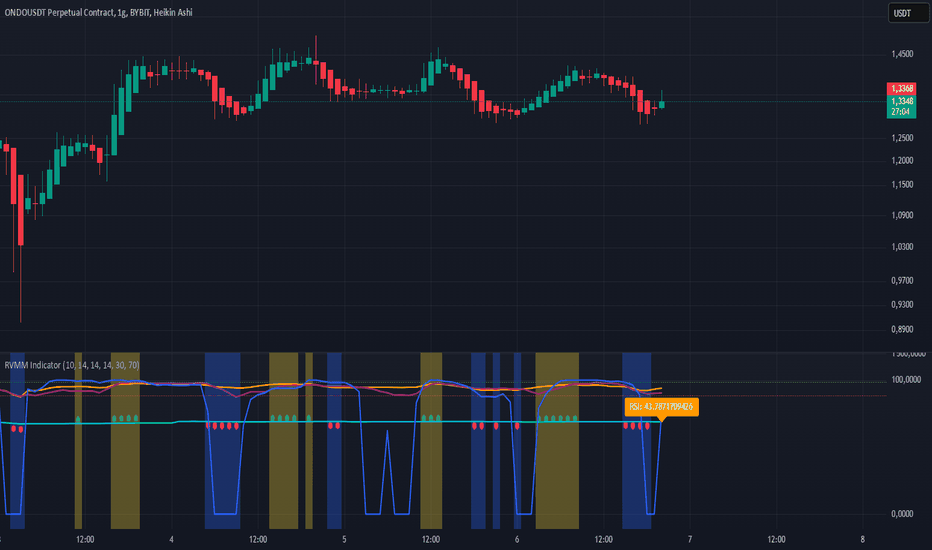Screen dimensions: 932x550
Task: Click the 0,8900 price axis label
Action: point(902,329)
